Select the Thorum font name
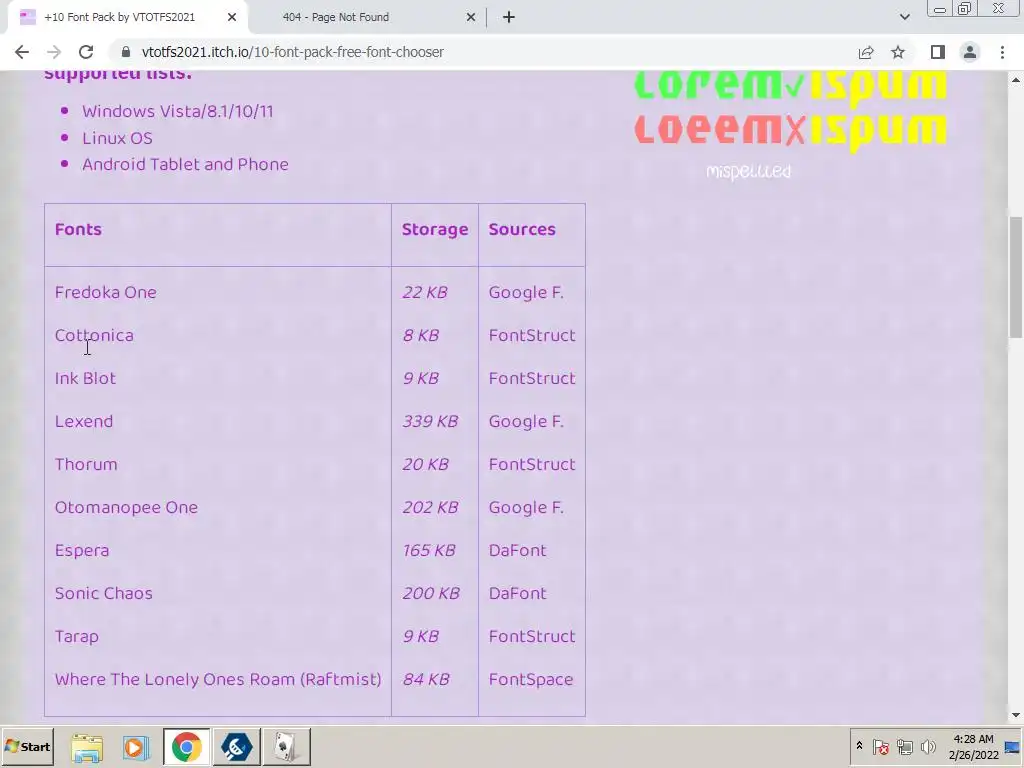This screenshot has width=1024, height=768. pos(86,464)
